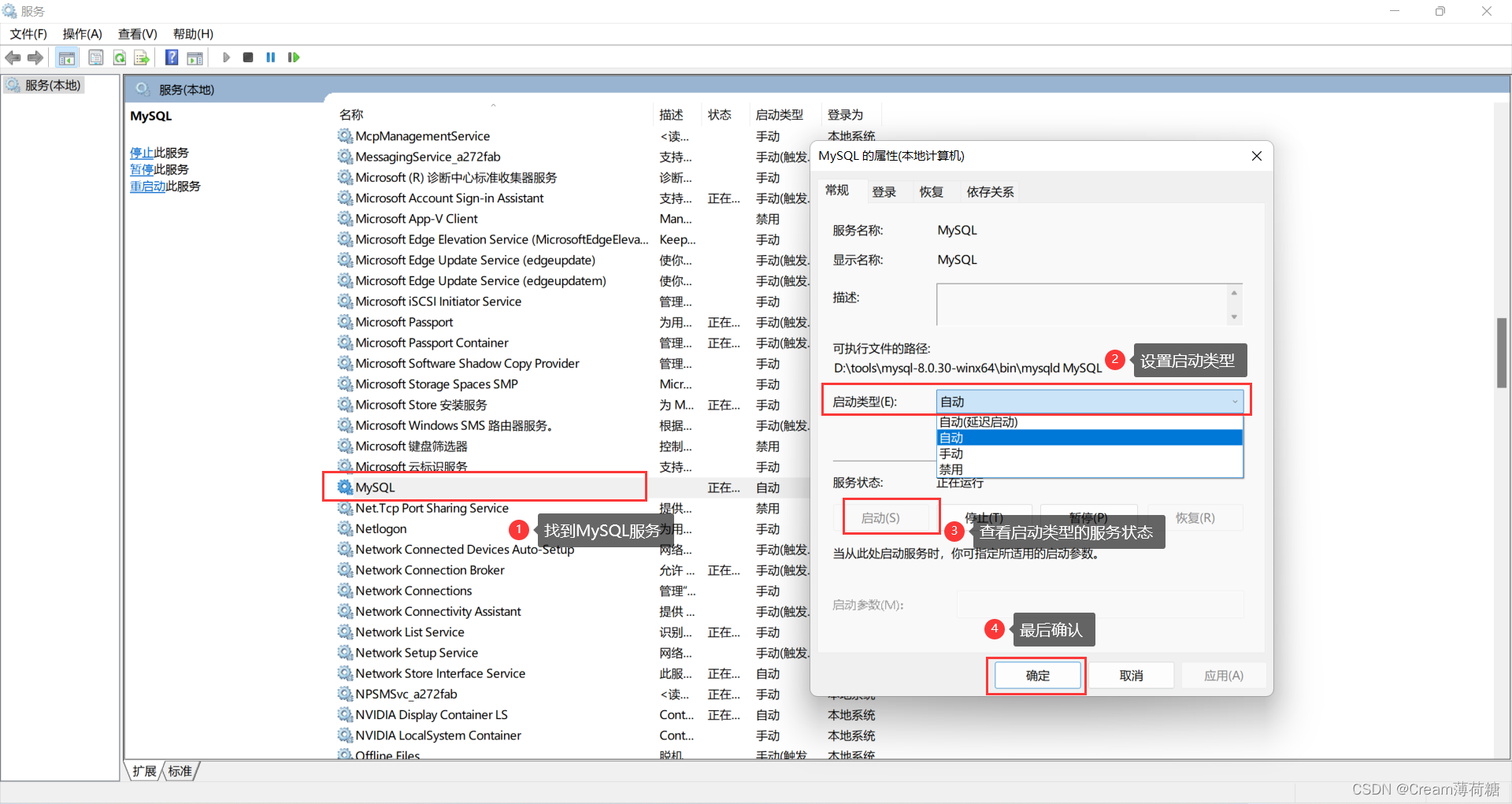The image size is (1512, 804).
Task: Click the gear icon beside Network Connection Broker
Action: click(345, 570)
